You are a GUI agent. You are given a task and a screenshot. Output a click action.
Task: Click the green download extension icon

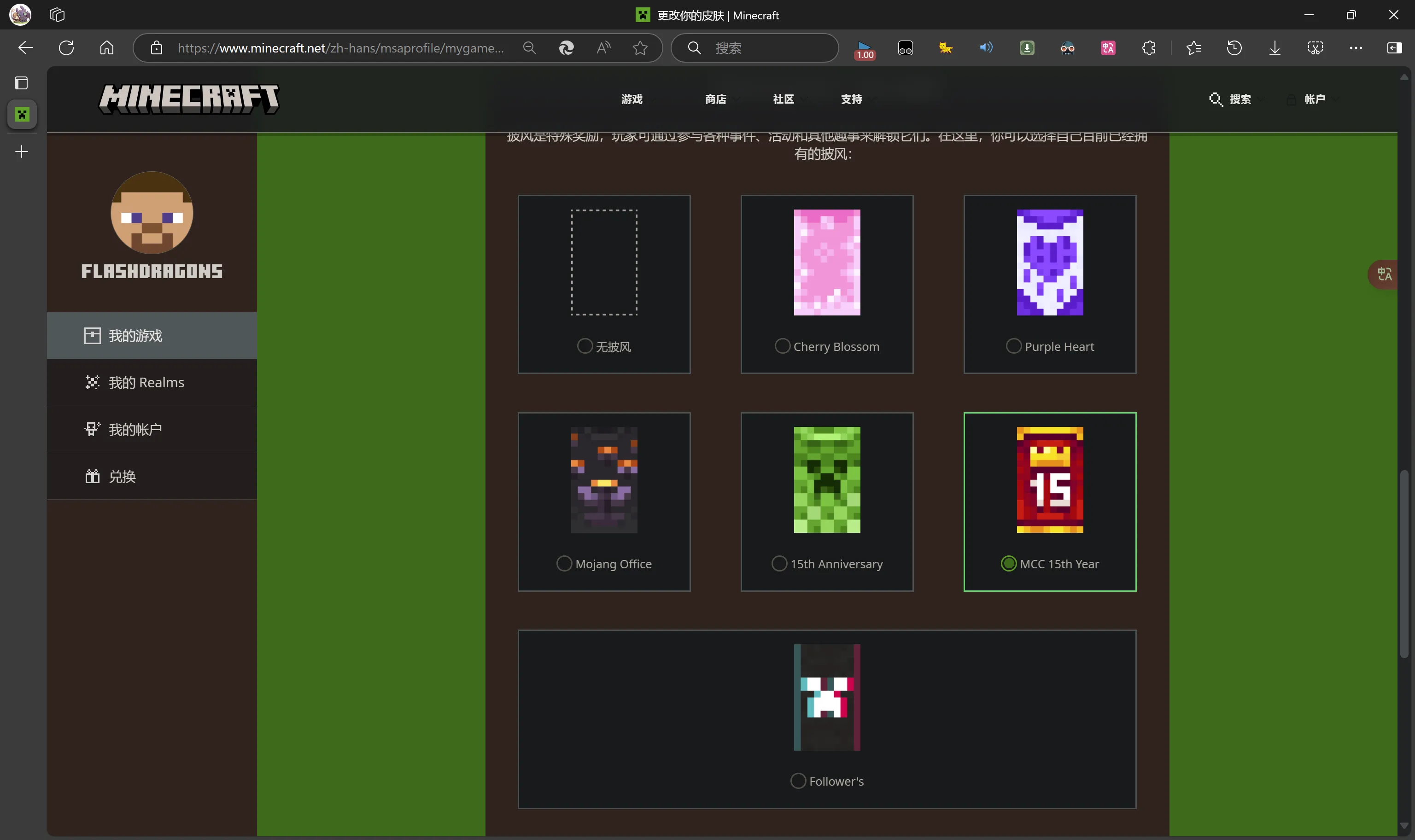pyautogui.click(x=1027, y=48)
